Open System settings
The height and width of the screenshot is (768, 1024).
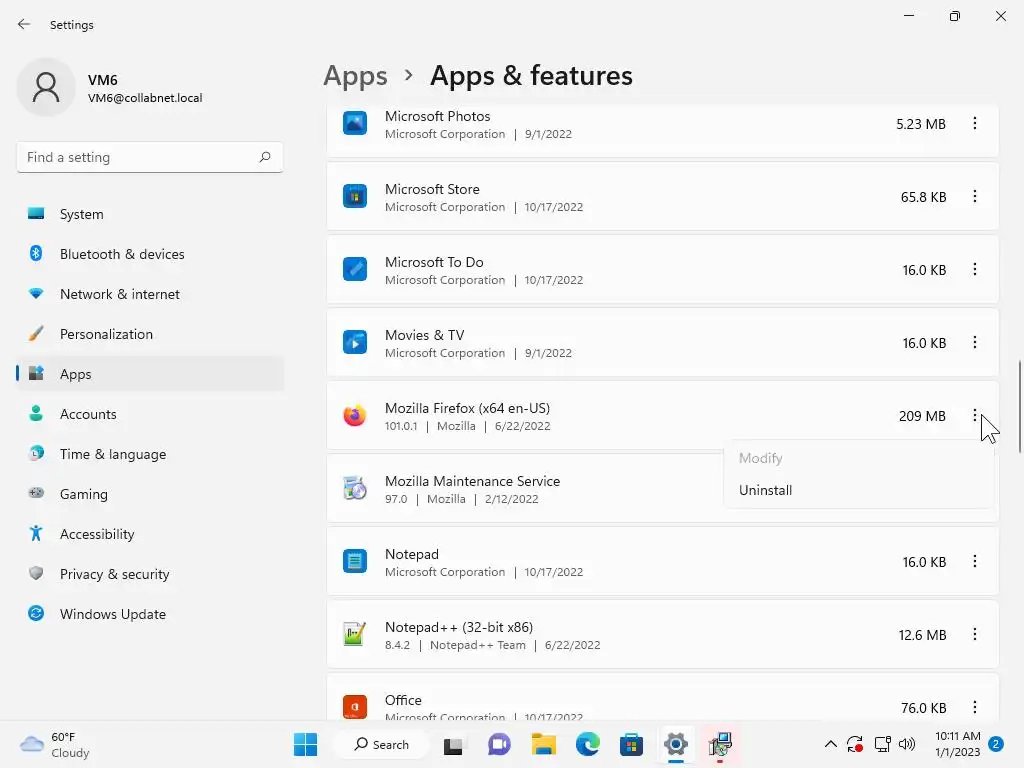150,214
